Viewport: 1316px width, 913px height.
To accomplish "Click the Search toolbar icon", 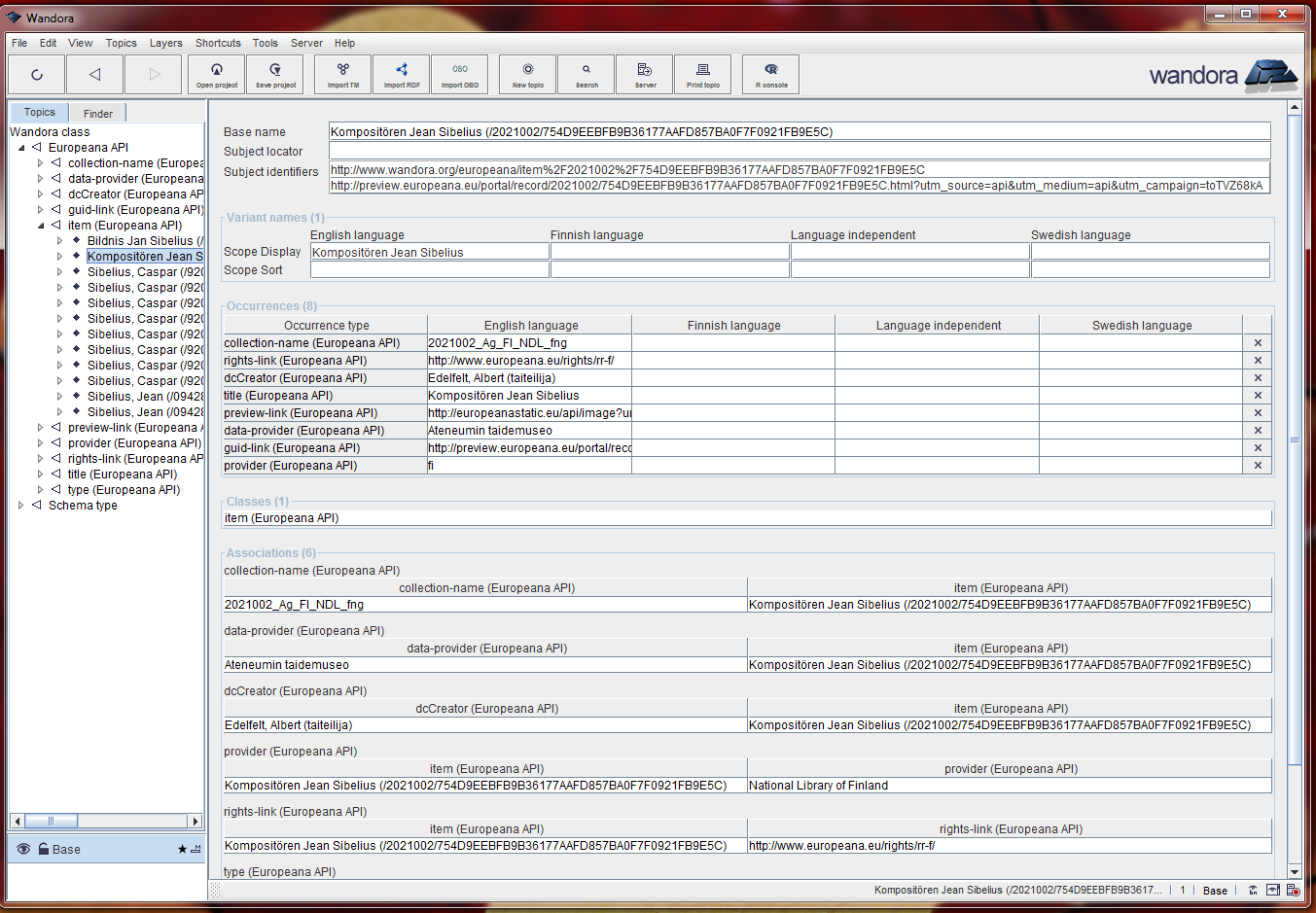I will [586, 74].
